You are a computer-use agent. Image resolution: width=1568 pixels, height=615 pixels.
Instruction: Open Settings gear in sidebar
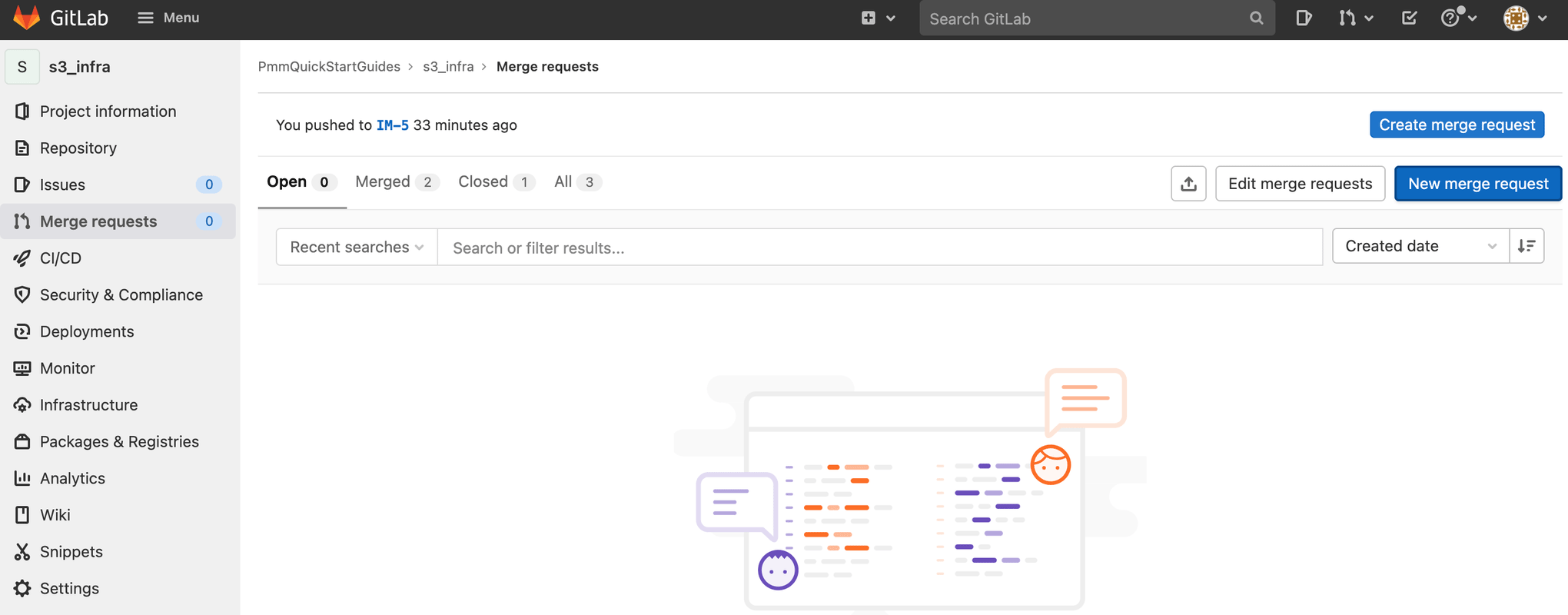[22, 588]
